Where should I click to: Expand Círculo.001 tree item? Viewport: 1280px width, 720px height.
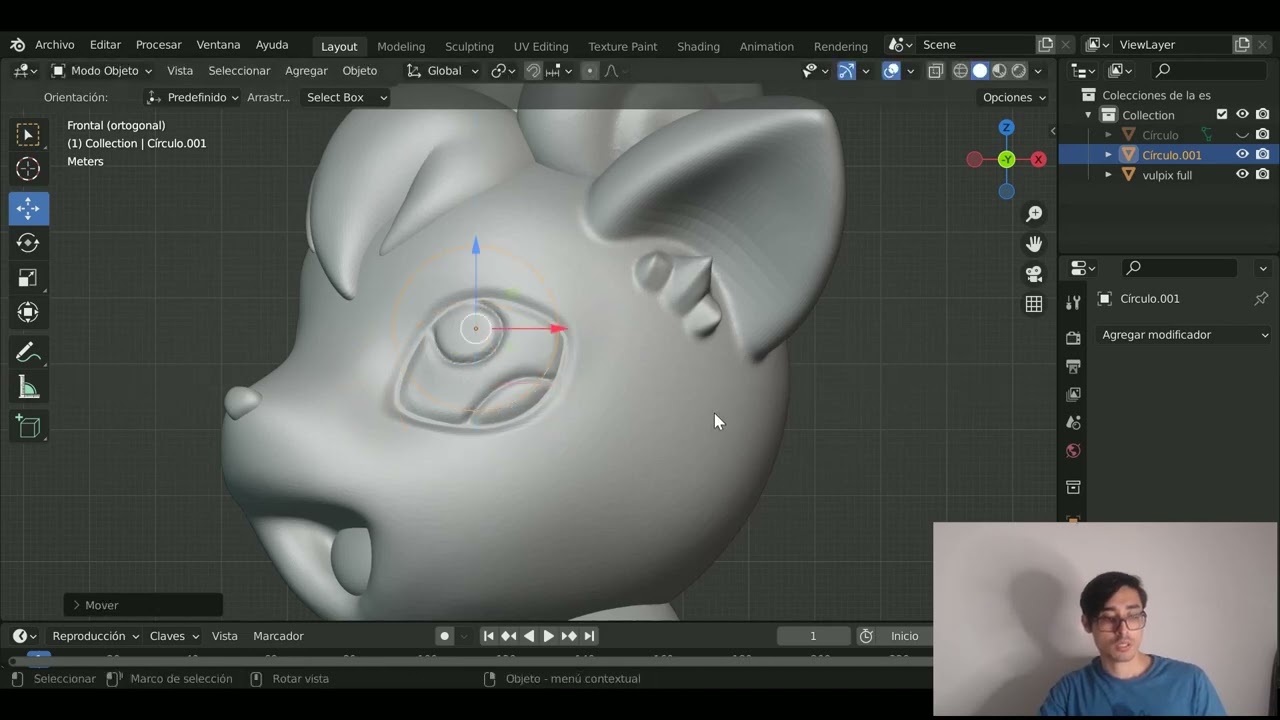(1108, 155)
